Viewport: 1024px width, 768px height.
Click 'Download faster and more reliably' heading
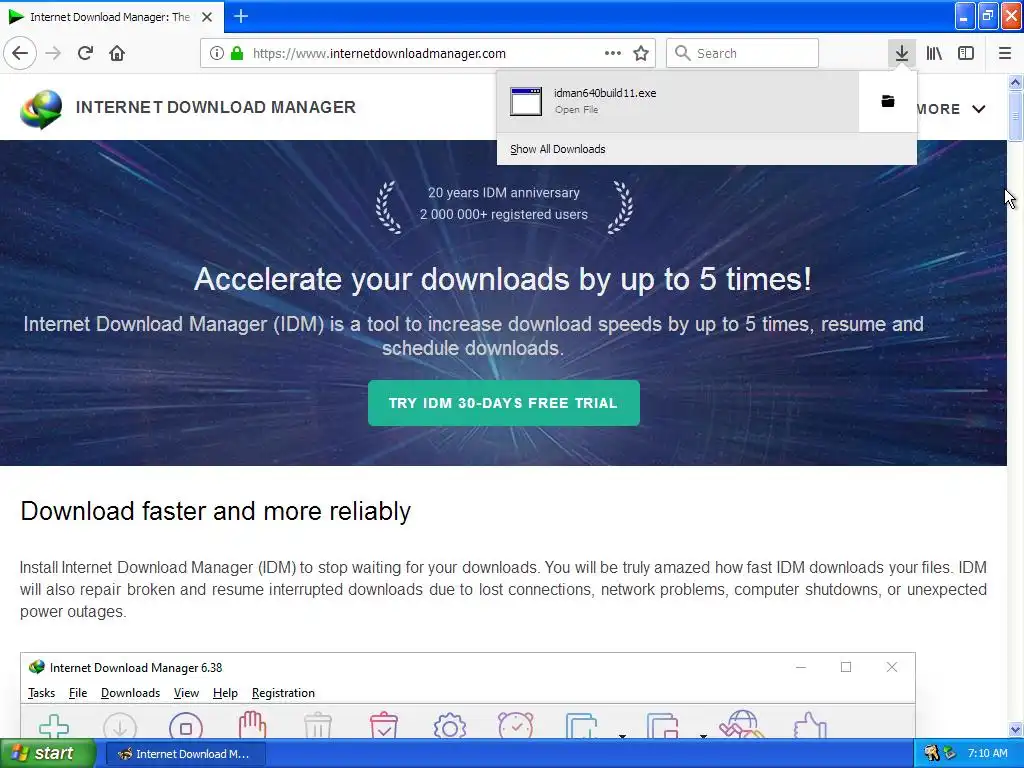(216, 511)
